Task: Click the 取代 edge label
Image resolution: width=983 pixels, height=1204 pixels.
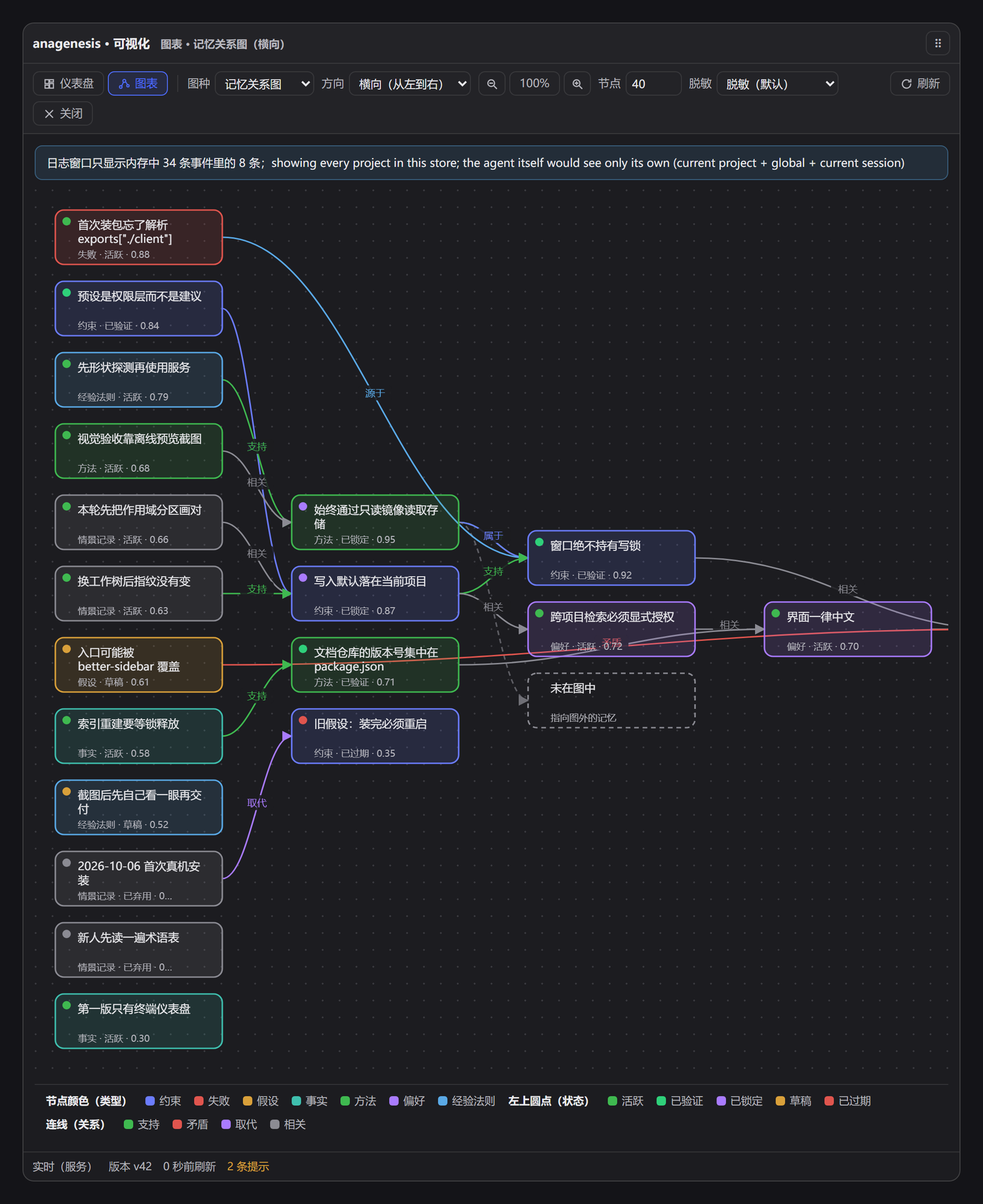Action: [x=257, y=803]
